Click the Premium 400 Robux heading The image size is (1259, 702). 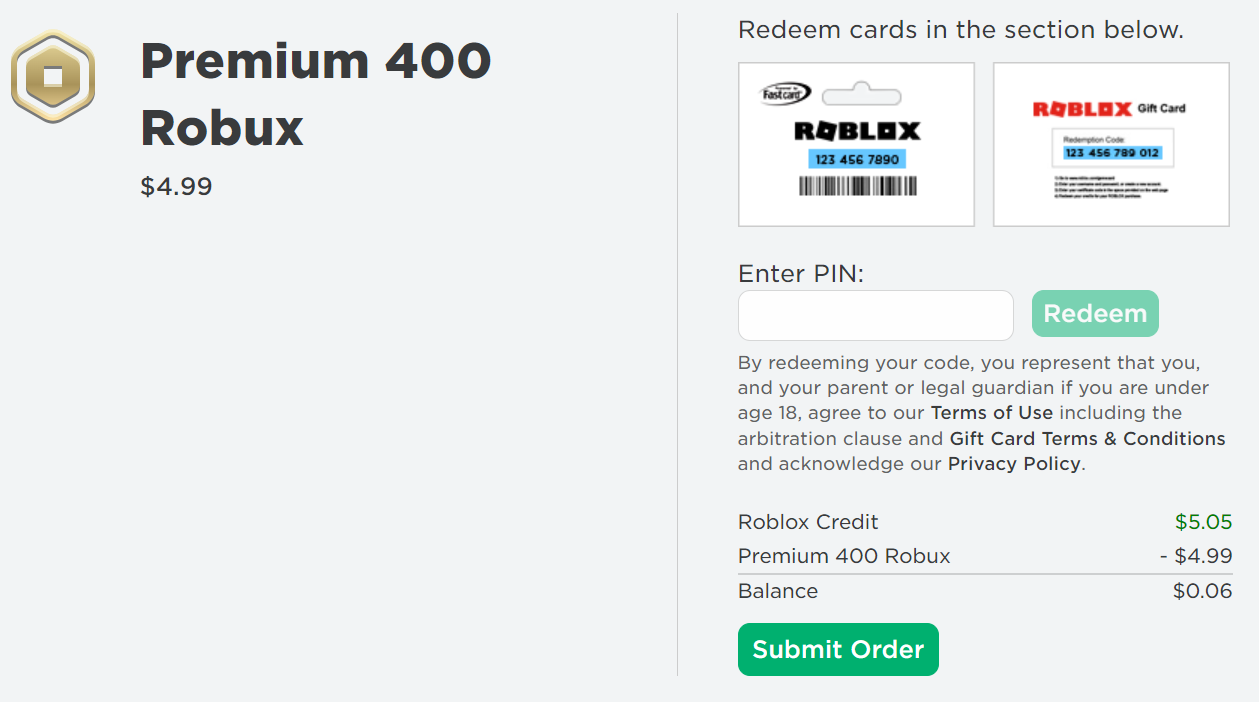coord(315,95)
